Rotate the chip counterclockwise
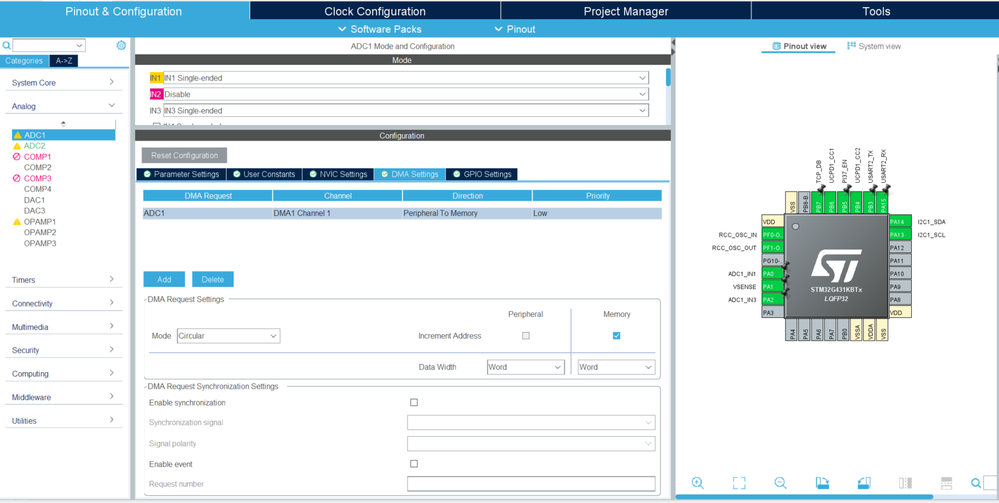999x503 pixels. click(863, 483)
